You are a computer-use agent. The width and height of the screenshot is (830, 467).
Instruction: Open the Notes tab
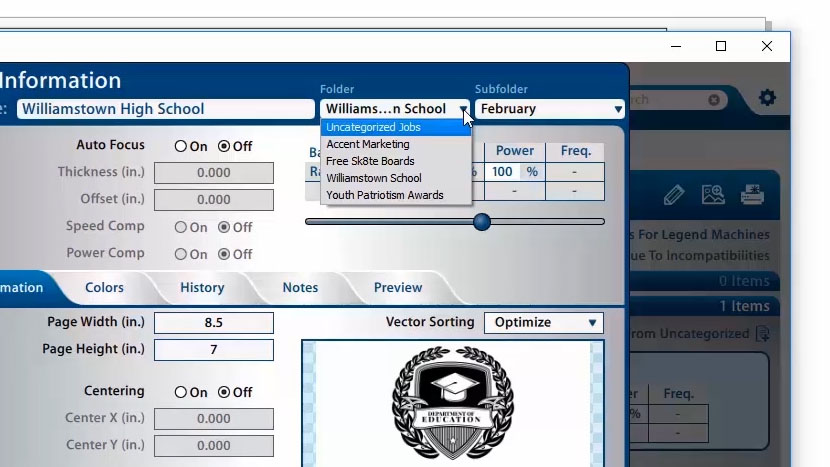pos(300,287)
